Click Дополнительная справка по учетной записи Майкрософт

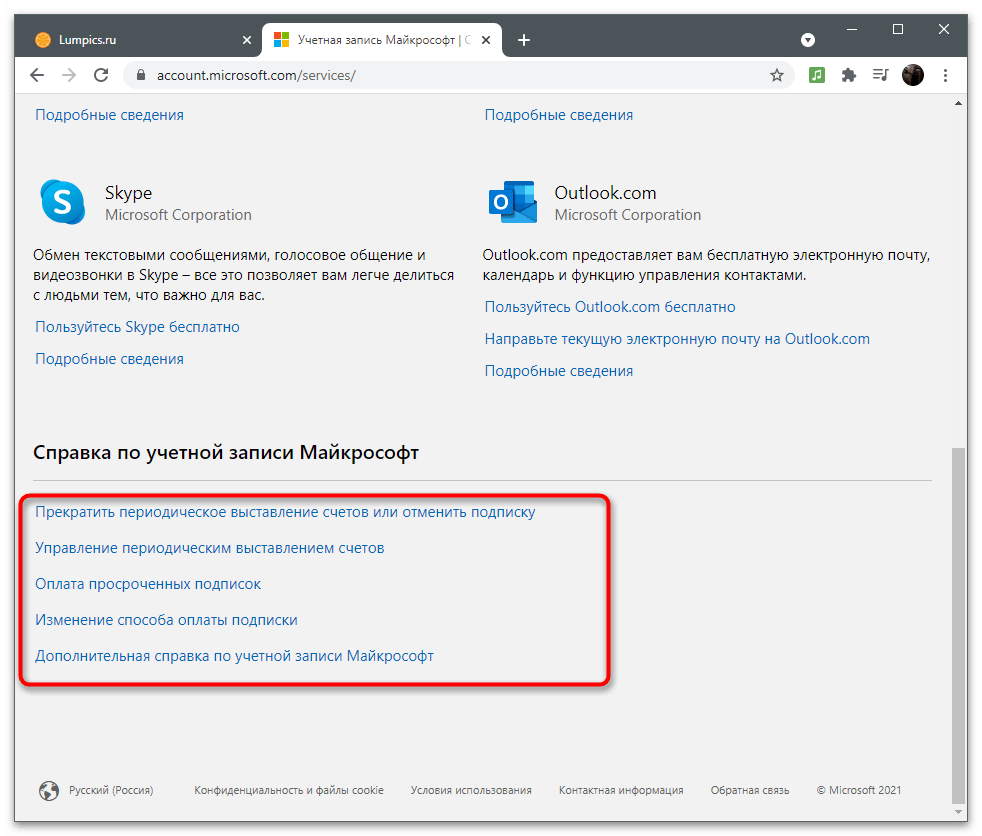pos(234,656)
